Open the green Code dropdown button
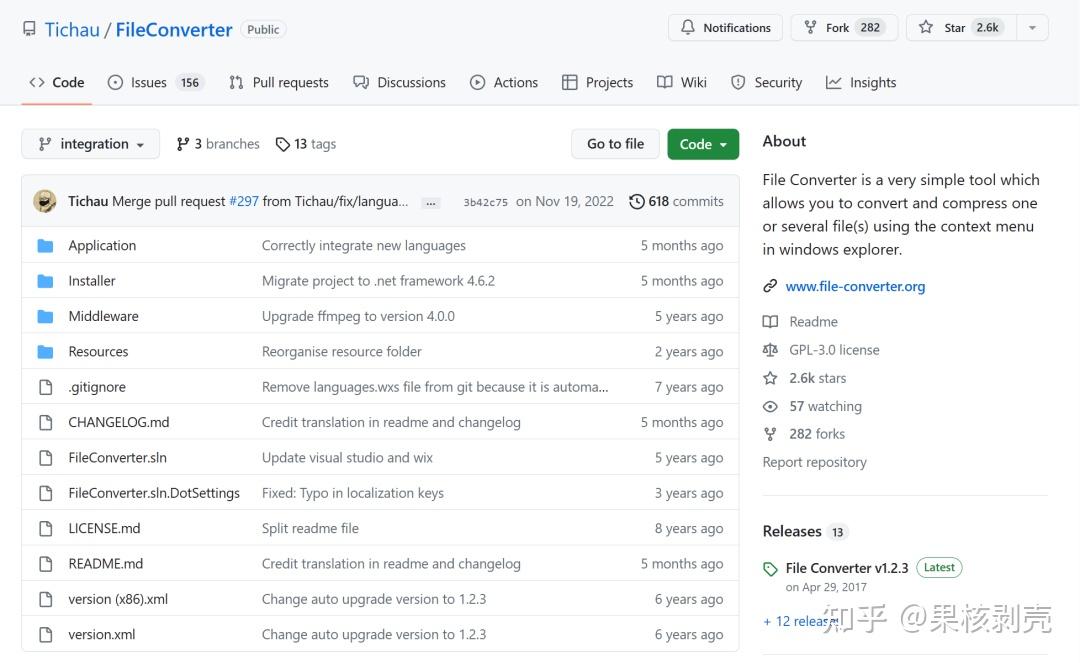The image size is (1080, 663). (x=703, y=144)
